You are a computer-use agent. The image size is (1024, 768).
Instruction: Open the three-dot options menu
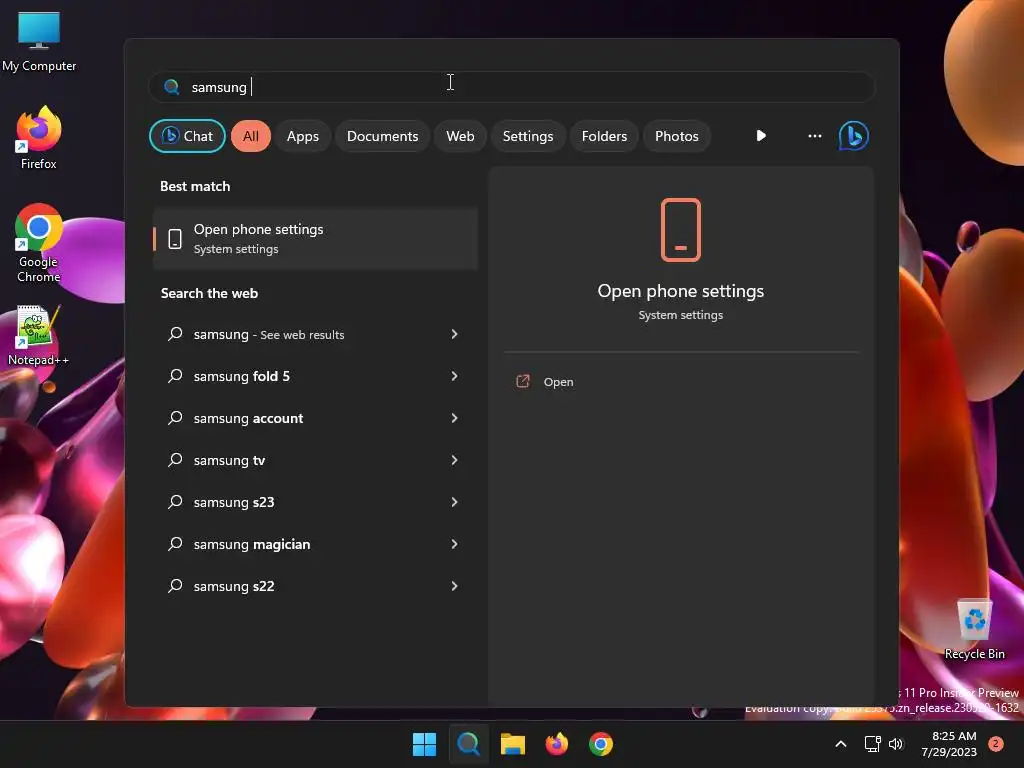[814, 136]
